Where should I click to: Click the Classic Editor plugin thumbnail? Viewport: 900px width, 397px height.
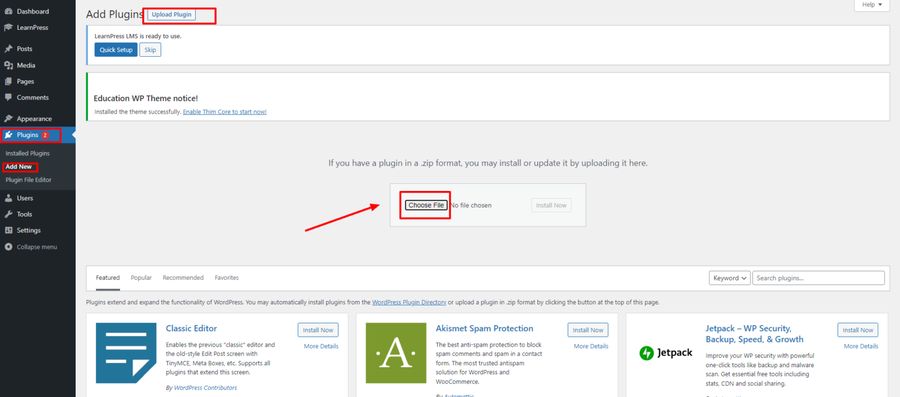pos(126,353)
